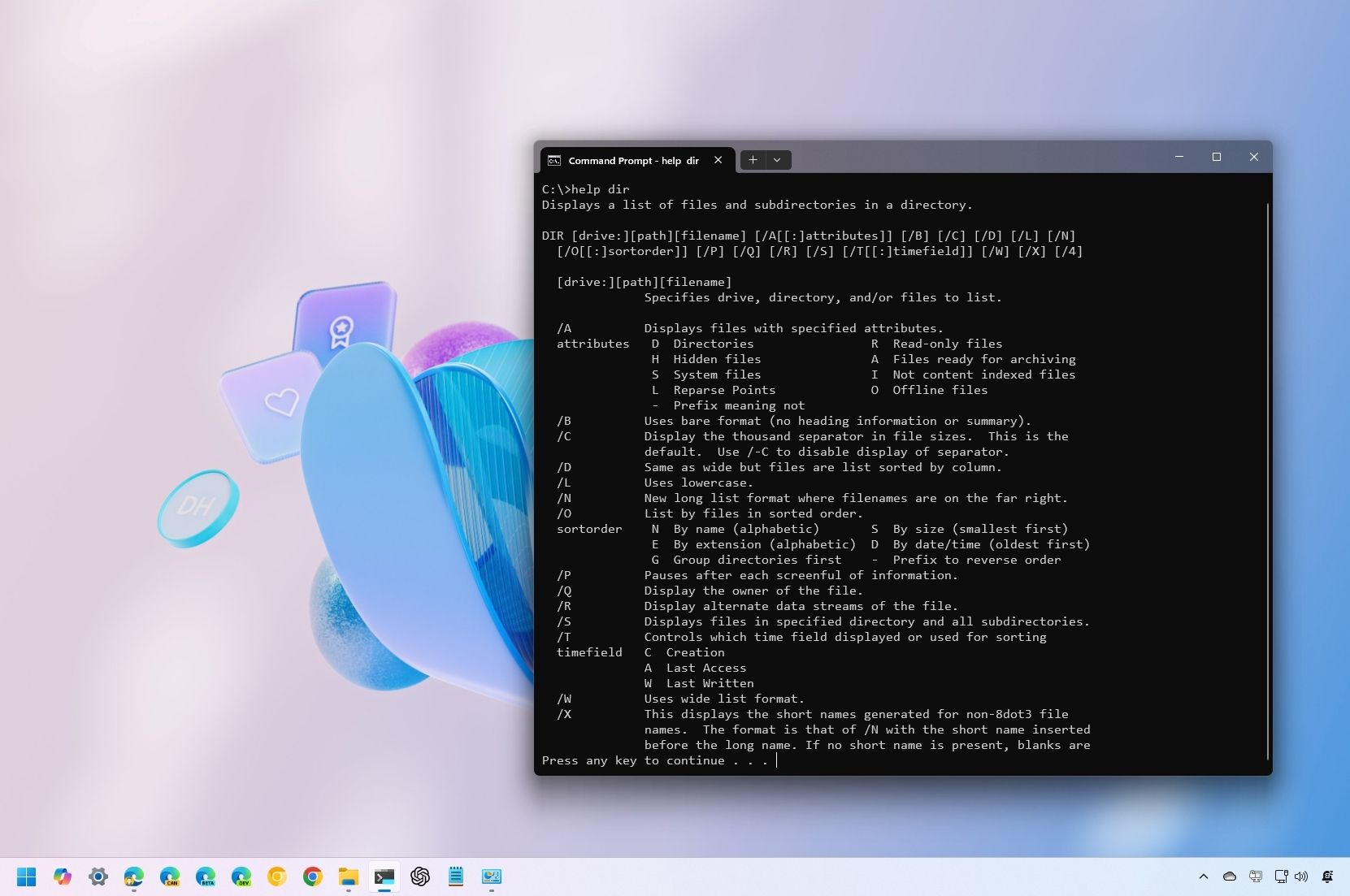This screenshot has height=896, width=1350.
Task: Launch Microsoft Edge Beta
Action: coord(206,877)
